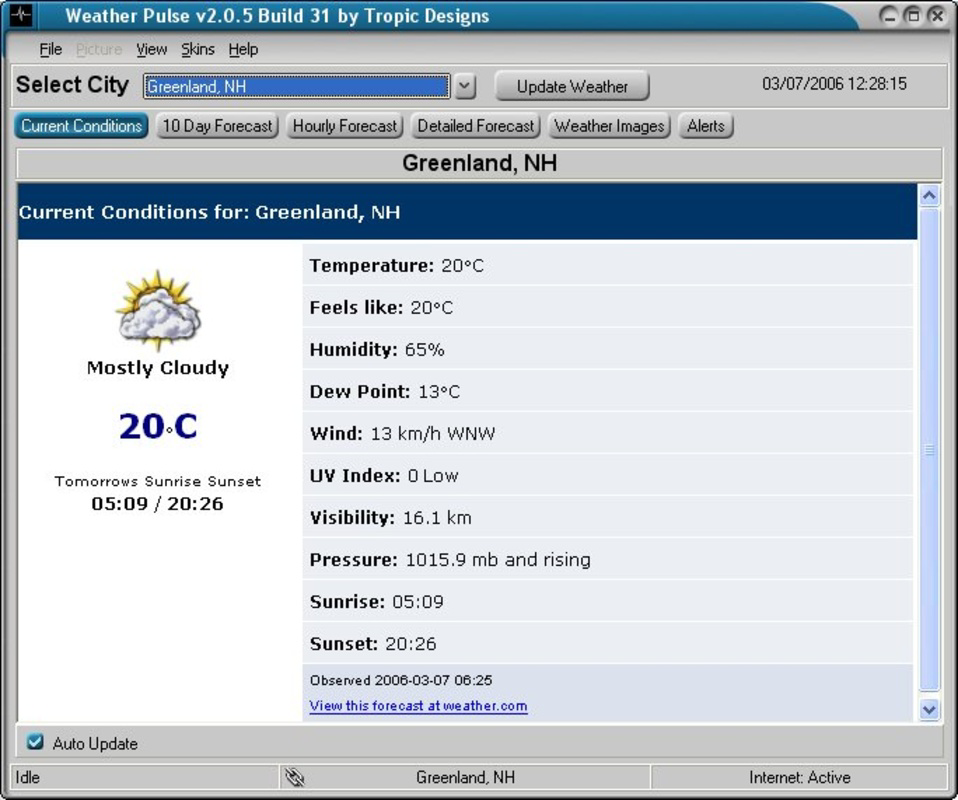958x800 pixels.
Task: Switch to the Detailed Forecast tab
Action: 476,126
